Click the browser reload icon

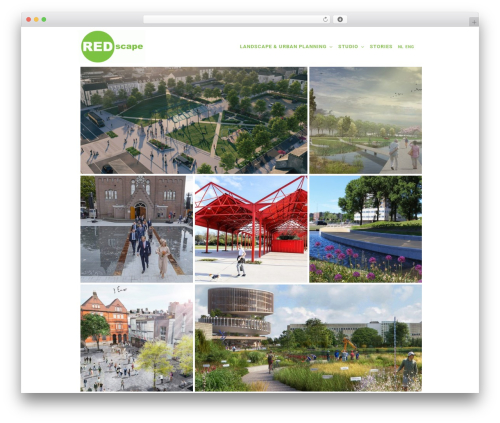(325, 20)
